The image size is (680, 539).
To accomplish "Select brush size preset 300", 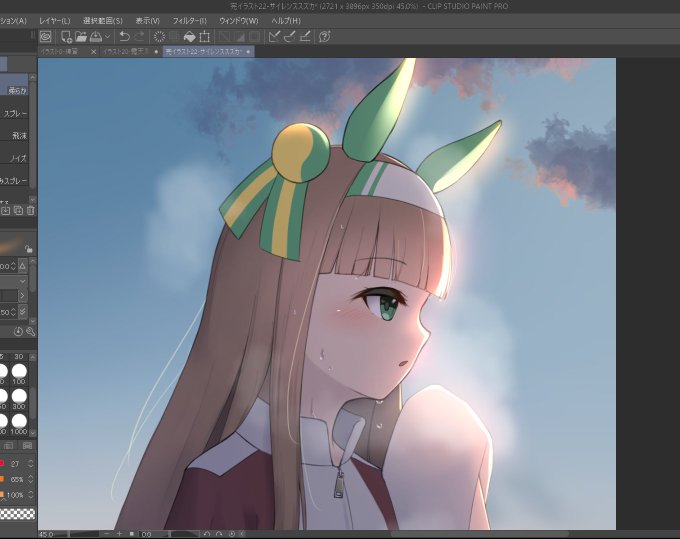I will click(x=19, y=399).
